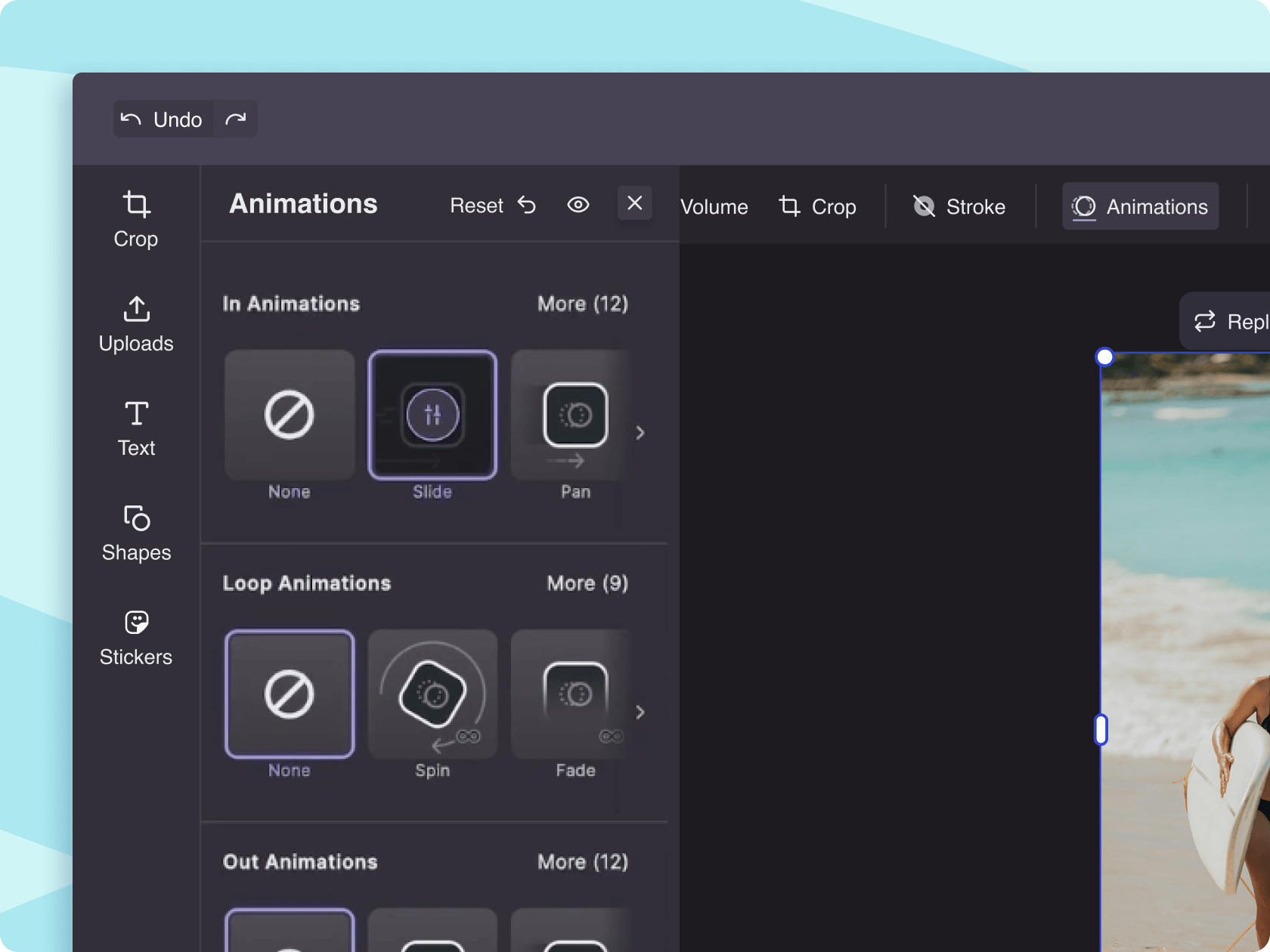Select the Crop tool in the left sidebar
Image resolution: width=1270 pixels, height=952 pixels.
(136, 219)
